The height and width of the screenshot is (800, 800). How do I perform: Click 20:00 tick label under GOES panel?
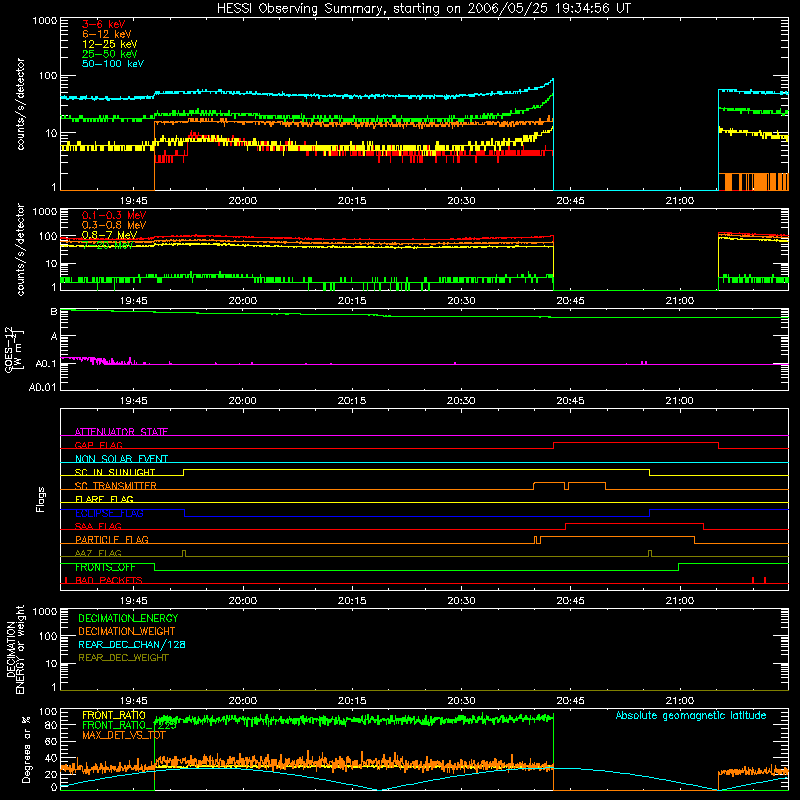[243, 401]
